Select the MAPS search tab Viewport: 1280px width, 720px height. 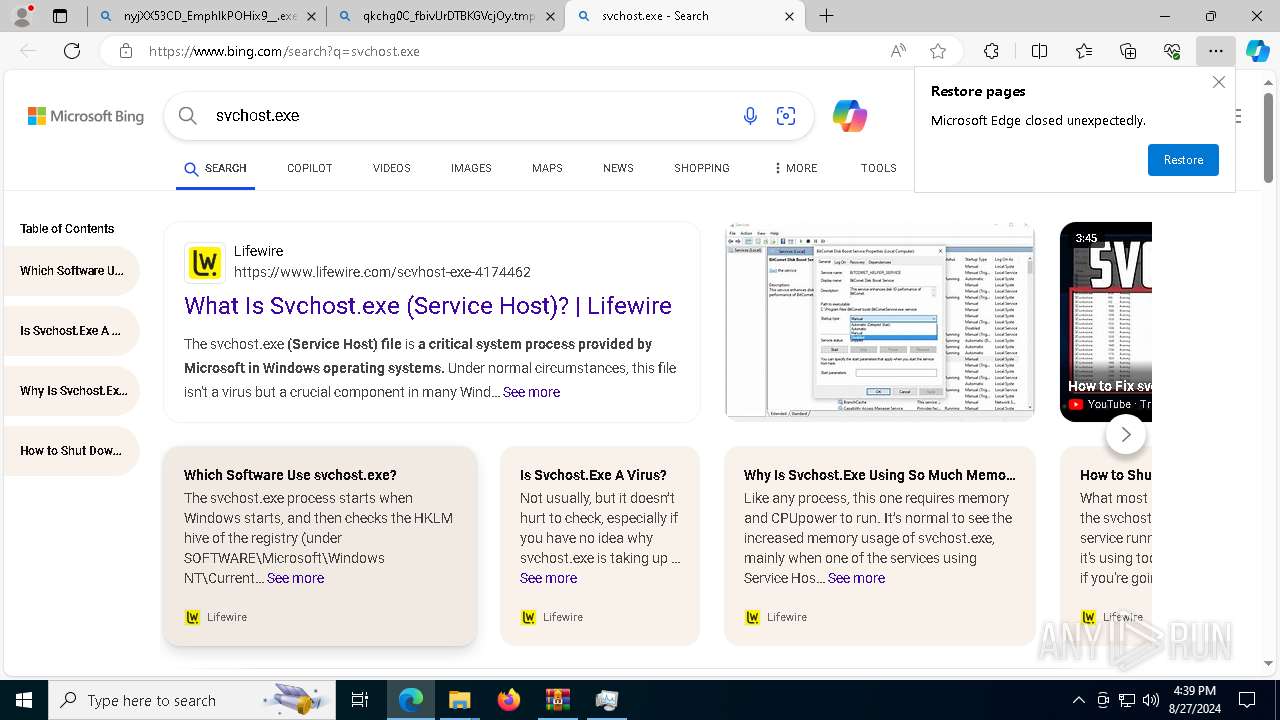pyautogui.click(x=547, y=168)
